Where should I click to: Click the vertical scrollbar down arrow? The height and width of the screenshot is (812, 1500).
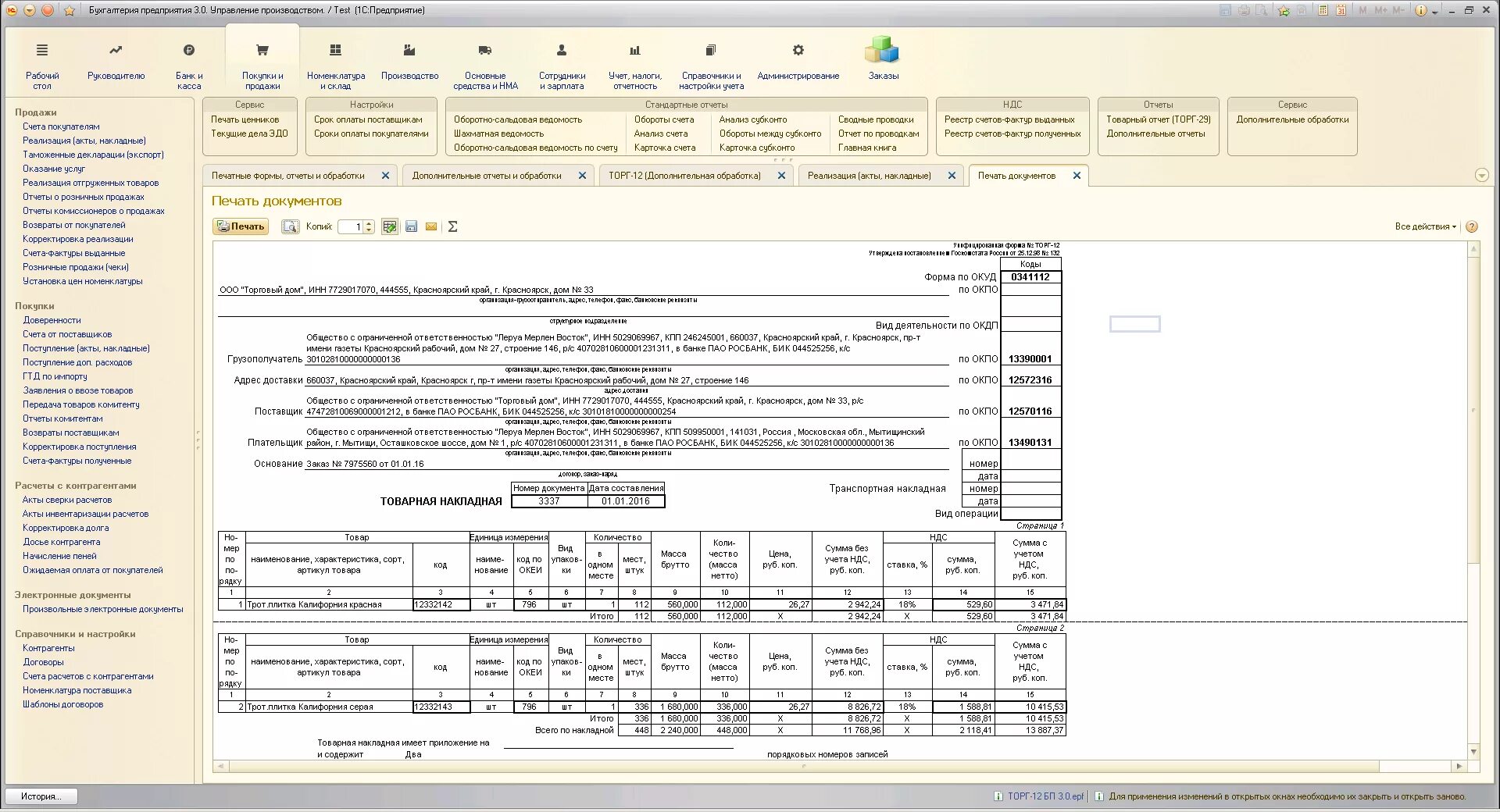(1473, 752)
